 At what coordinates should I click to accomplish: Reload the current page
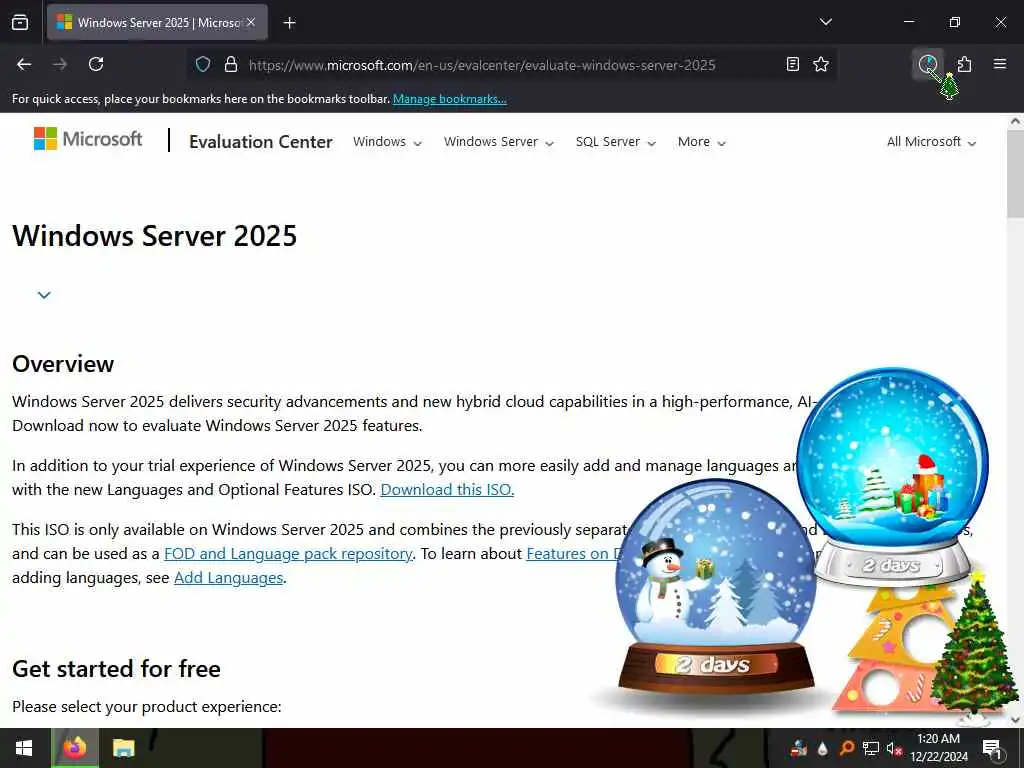[96, 64]
